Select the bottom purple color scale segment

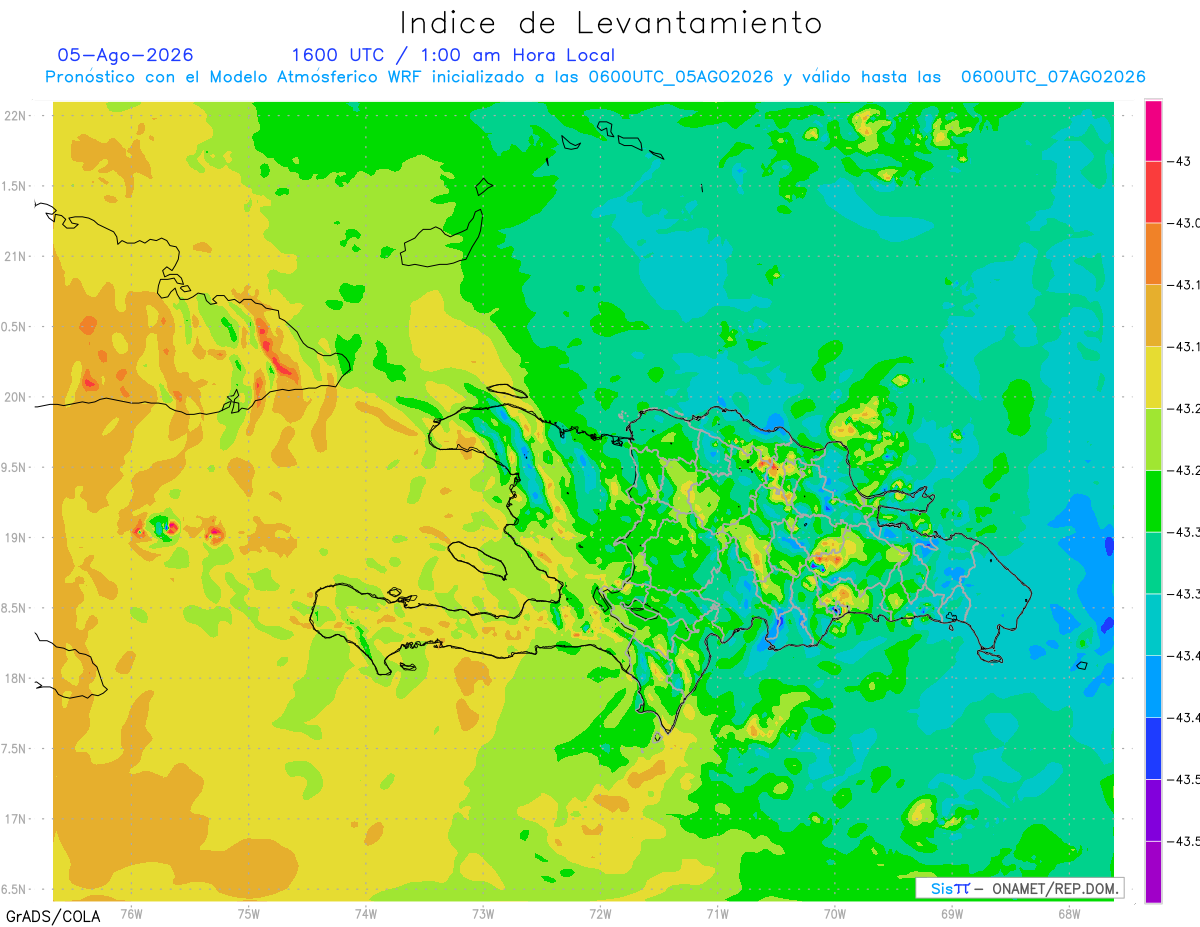point(1153,871)
